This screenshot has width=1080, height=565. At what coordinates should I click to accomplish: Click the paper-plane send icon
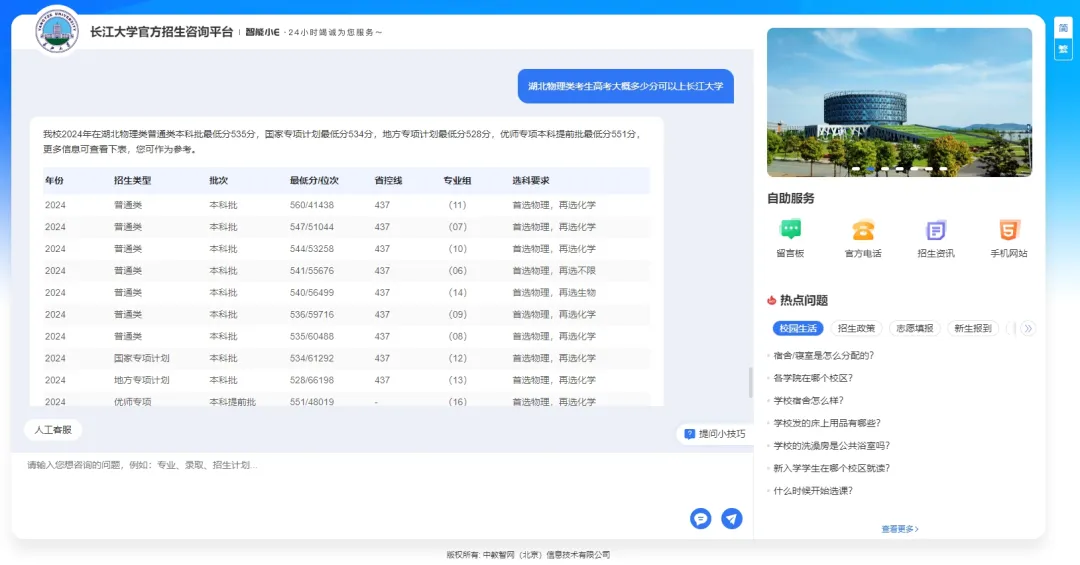(732, 518)
